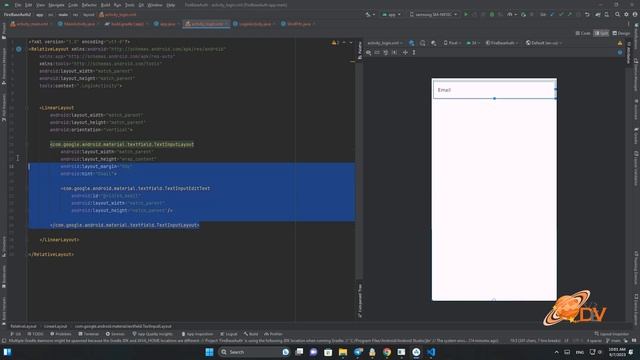
Task: Click the account avatar icon
Action: click(x=635, y=15)
